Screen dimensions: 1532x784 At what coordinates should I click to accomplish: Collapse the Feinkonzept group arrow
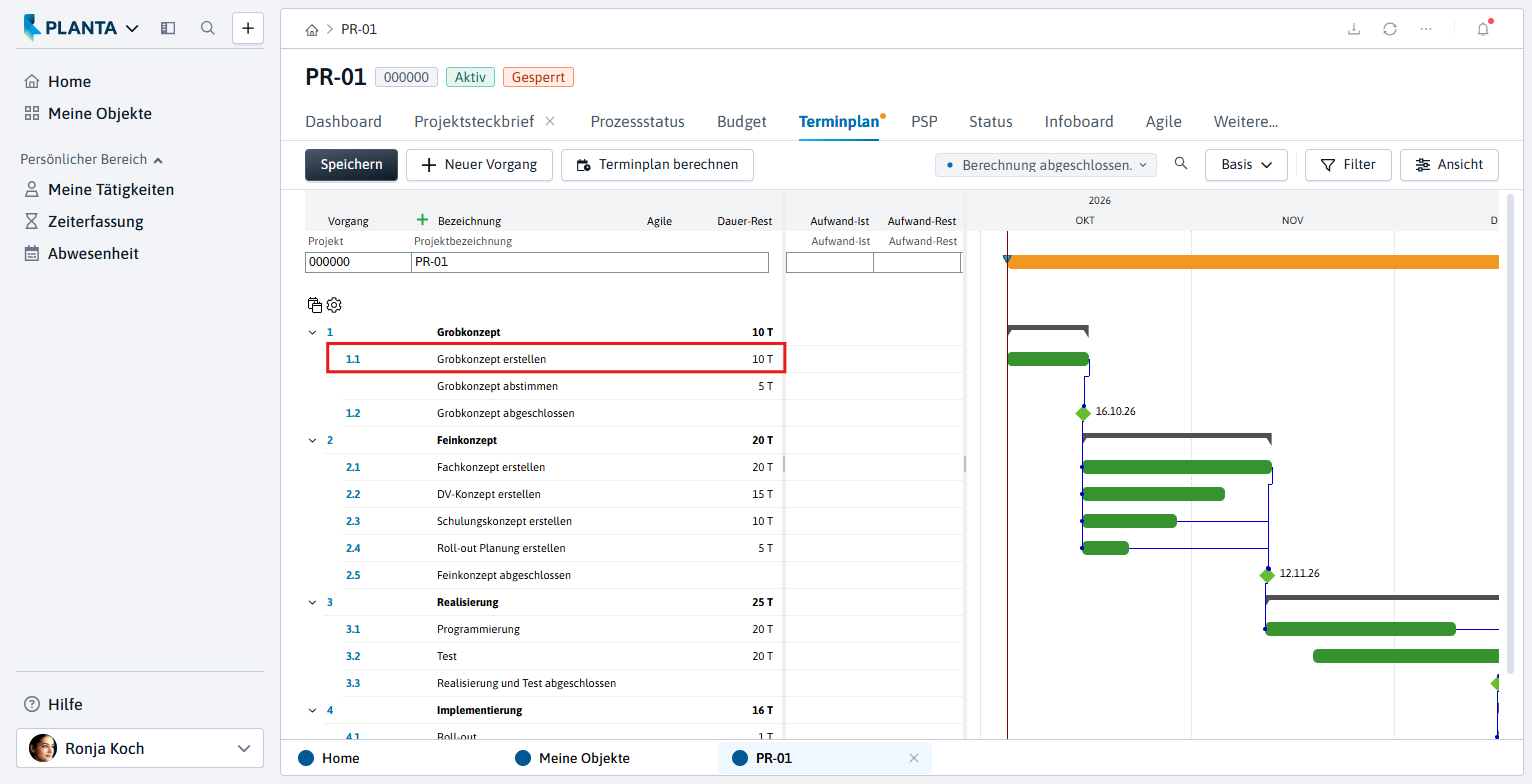pos(313,440)
